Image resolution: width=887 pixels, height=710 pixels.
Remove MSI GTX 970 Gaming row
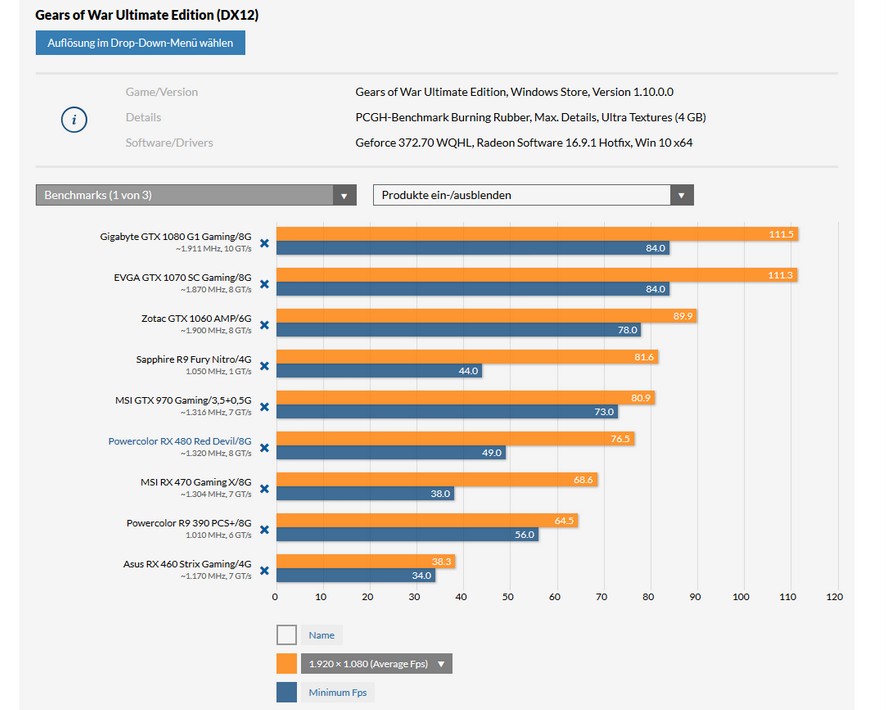tap(264, 407)
